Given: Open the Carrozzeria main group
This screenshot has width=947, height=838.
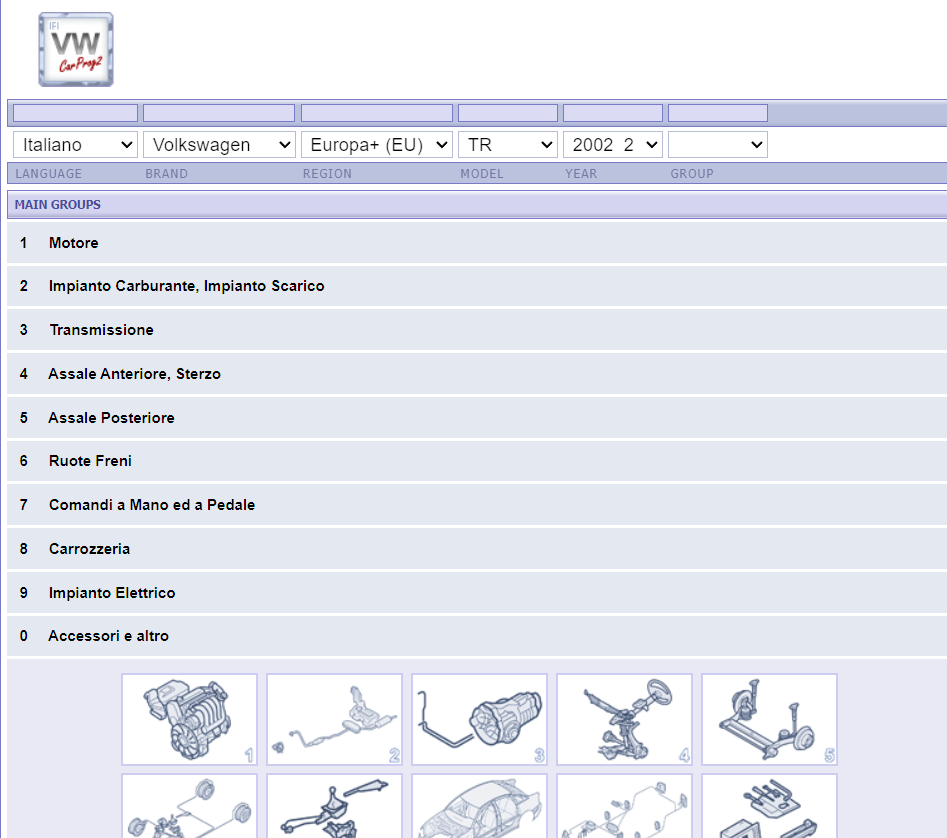Looking at the screenshot, I should (x=477, y=549).
